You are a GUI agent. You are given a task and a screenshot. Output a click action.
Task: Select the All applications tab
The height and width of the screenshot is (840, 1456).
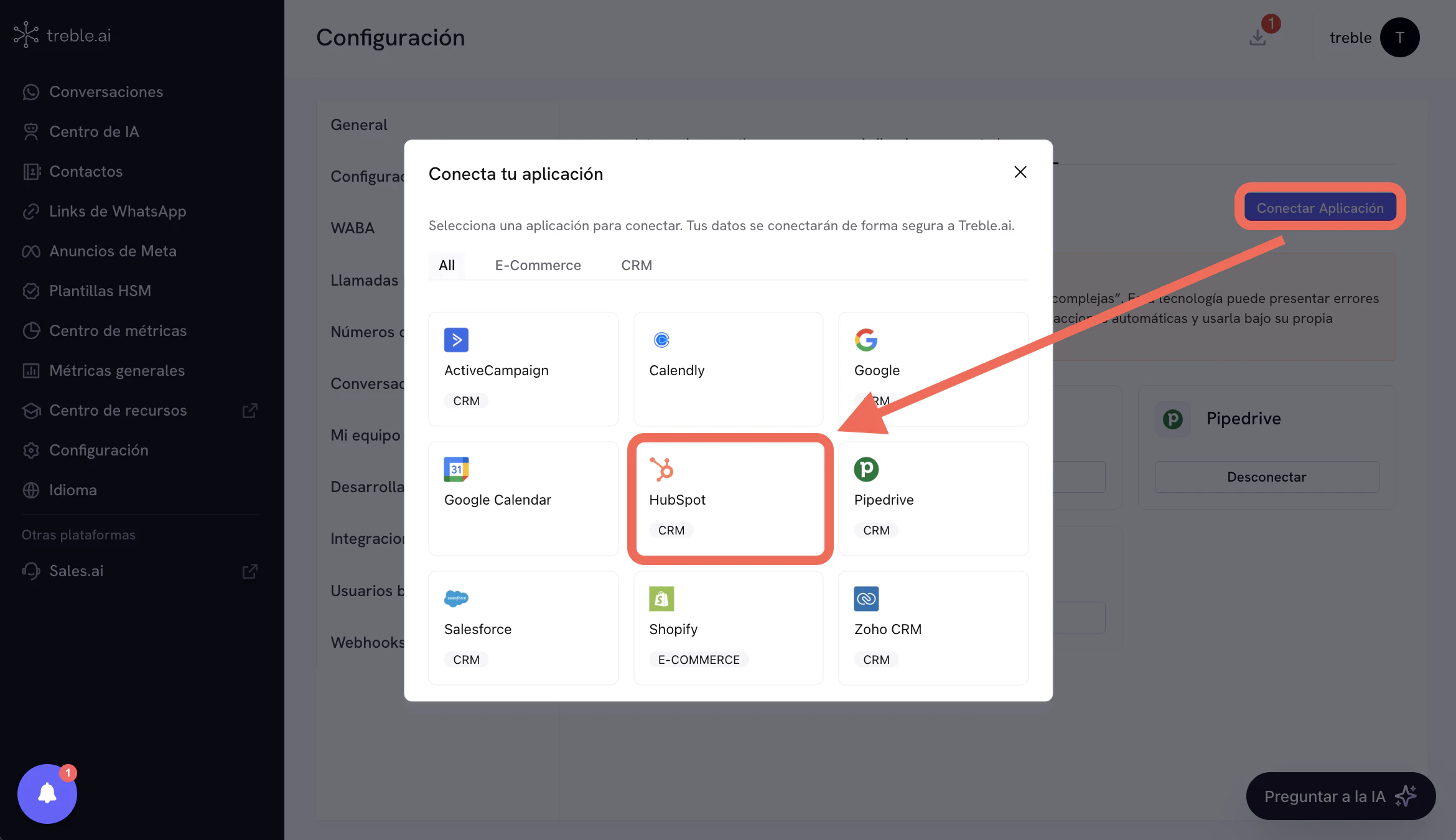click(446, 264)
